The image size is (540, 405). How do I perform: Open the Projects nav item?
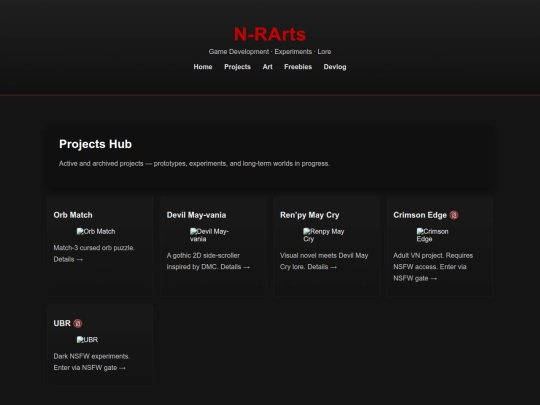coord(237,67)
